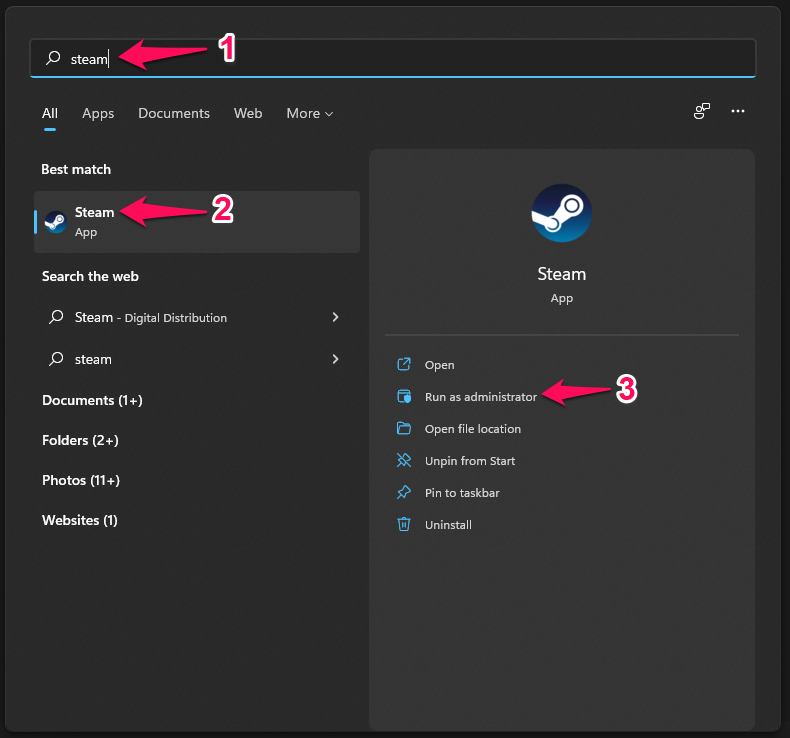Click the Open action's launch icon
The height and width of the screenshot is (738, 790).
404,364
